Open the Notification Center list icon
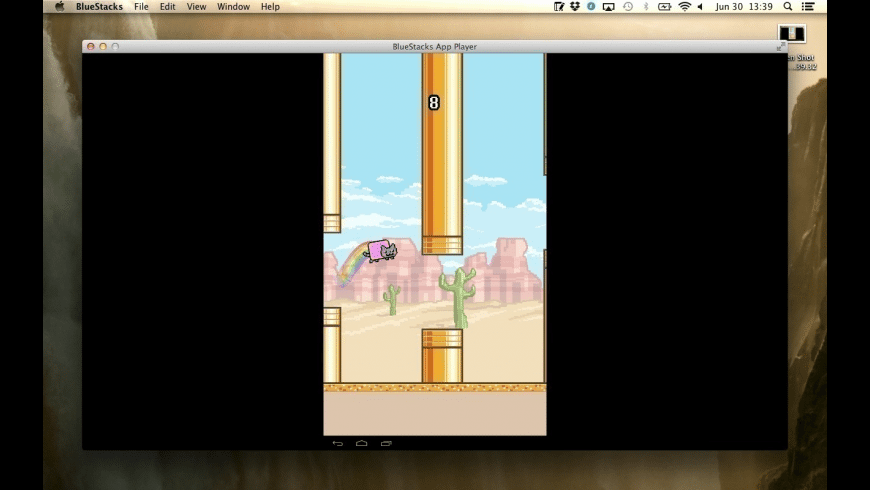Image resolution: width=870 pixels, height=490 pixels. 808,7
